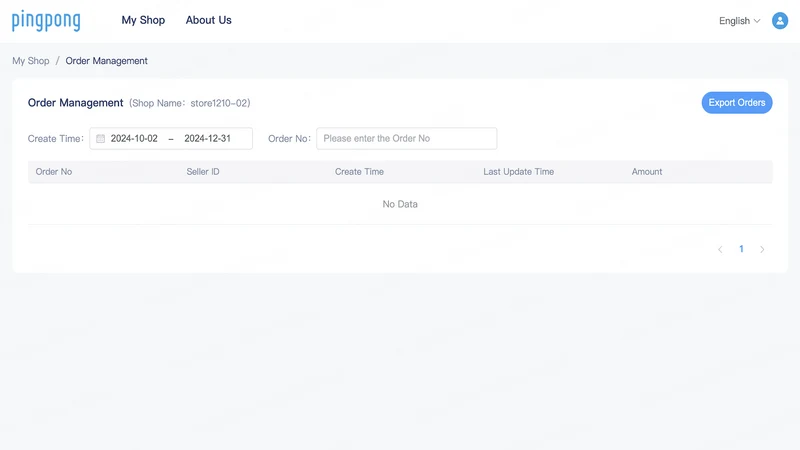
Task: Go to previous page arrow
Action: [720, 249]
